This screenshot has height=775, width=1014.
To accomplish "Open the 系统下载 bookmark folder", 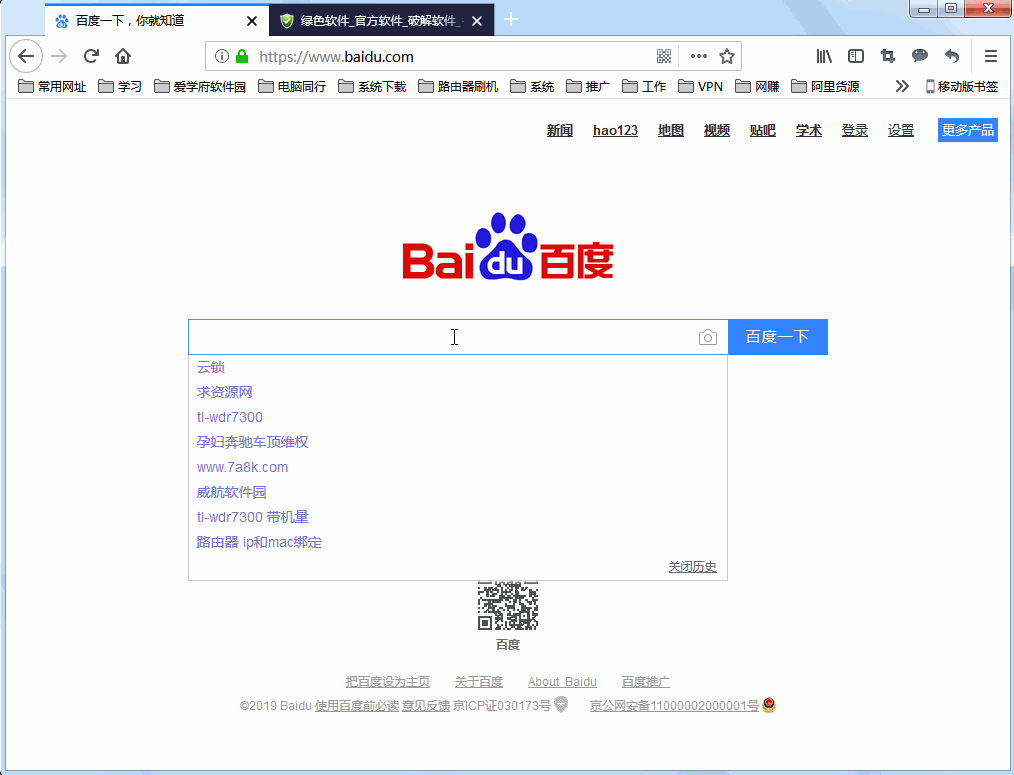I will click(372, 86).
